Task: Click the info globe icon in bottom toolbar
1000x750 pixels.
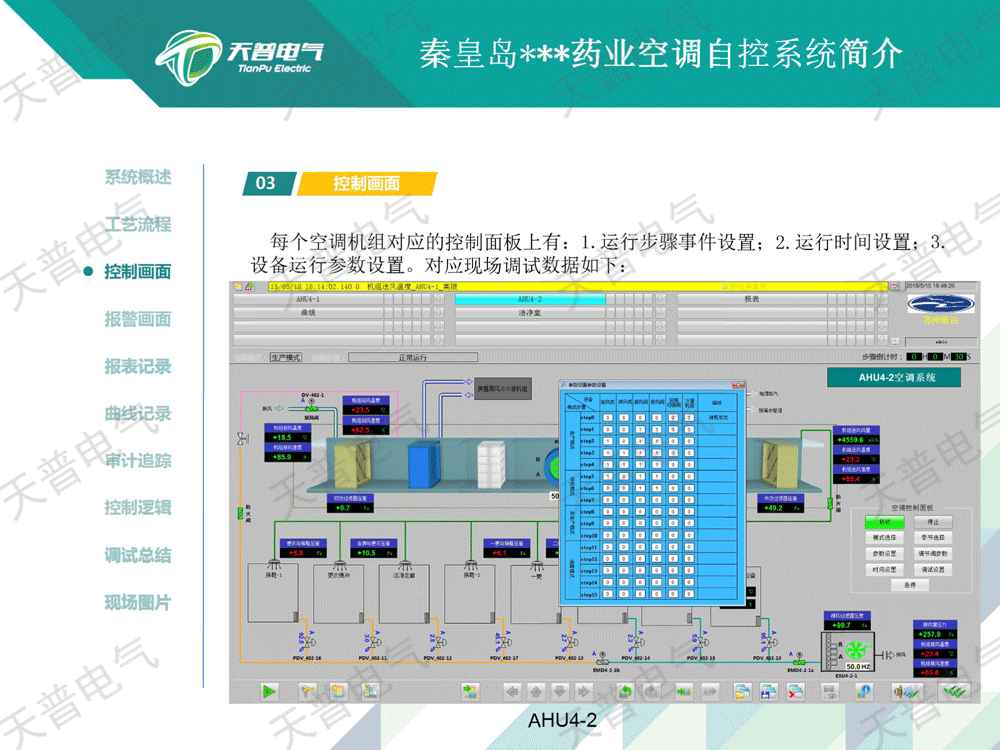Action: [x=864, y=691]
